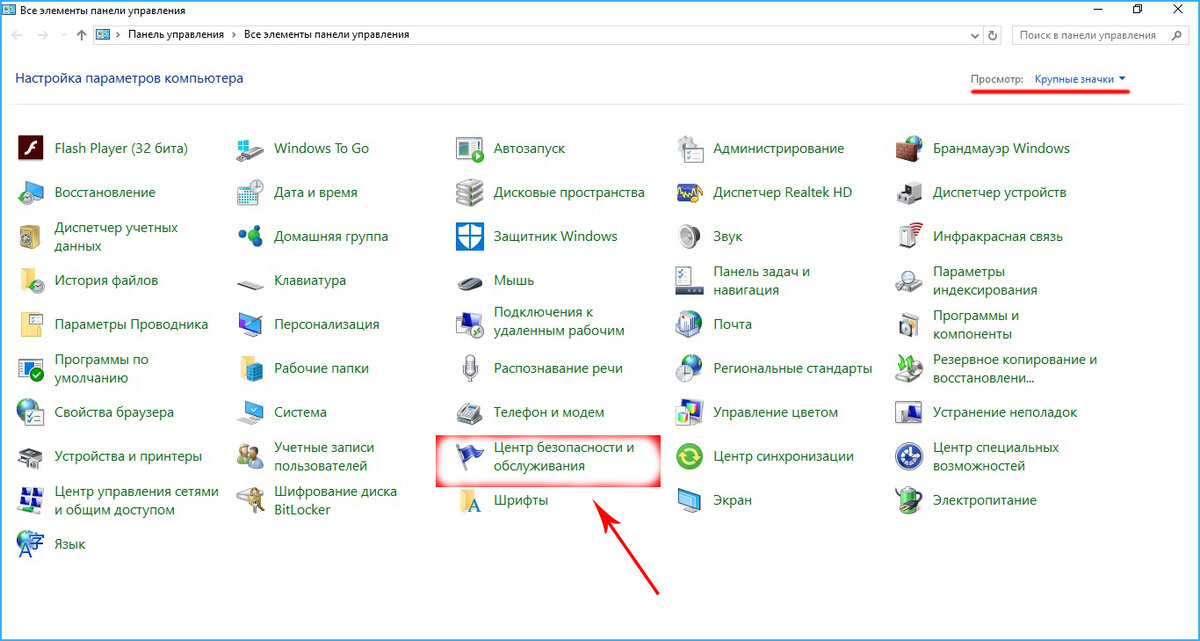This screenshot has width=1200, height=641.
Task: Click the Персонализация icon
Action: 250,324
